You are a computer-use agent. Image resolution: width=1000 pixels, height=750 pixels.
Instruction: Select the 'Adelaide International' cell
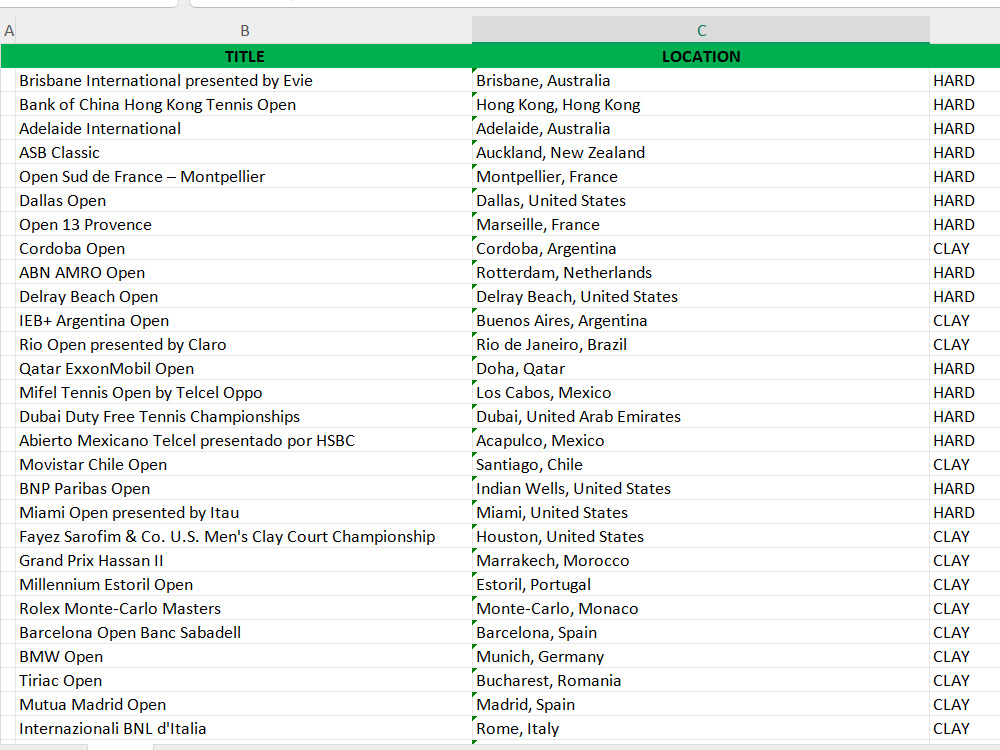click(x=244, y=128)
